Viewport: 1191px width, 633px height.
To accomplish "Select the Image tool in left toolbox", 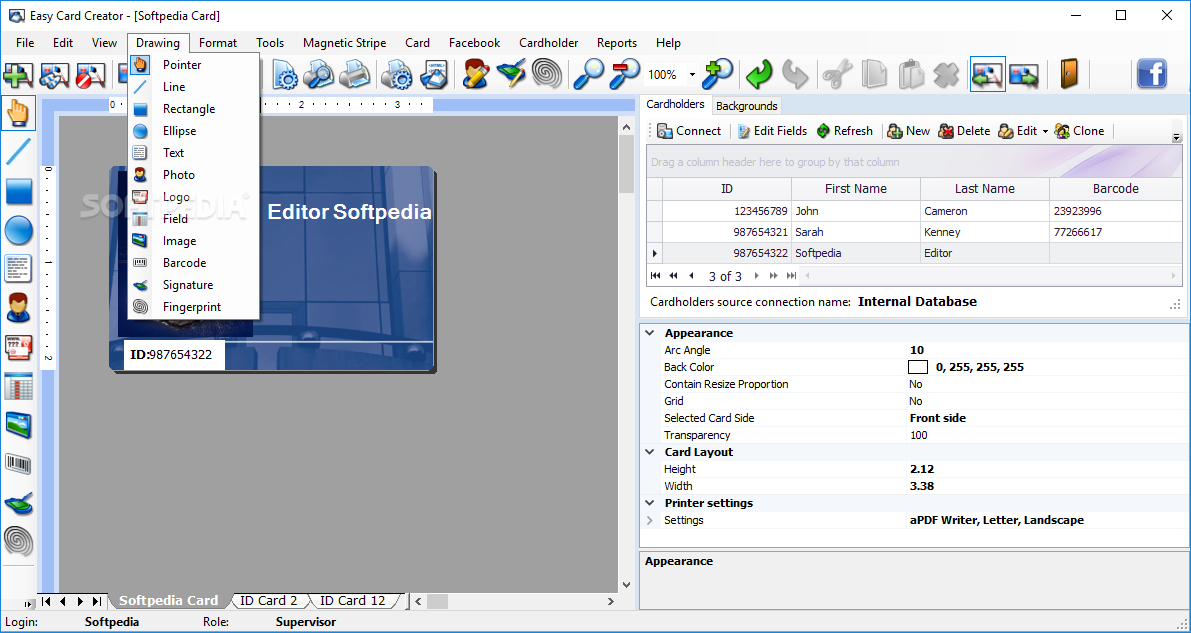I will pyautogui.click(x=18, y=425).
